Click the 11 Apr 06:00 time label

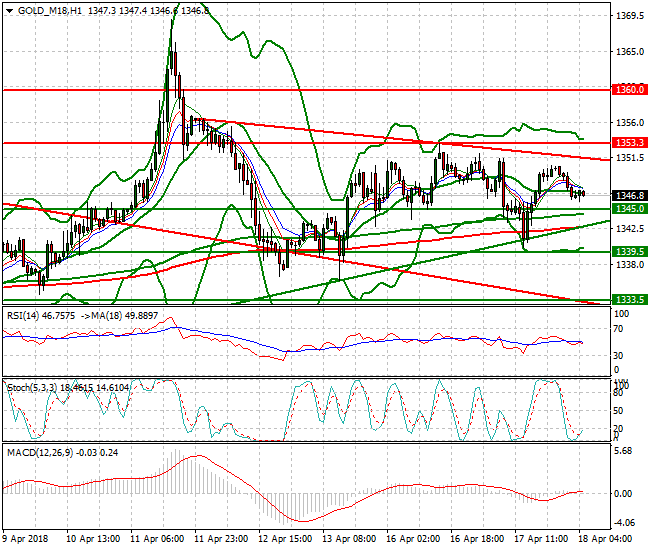pos(157,539)
